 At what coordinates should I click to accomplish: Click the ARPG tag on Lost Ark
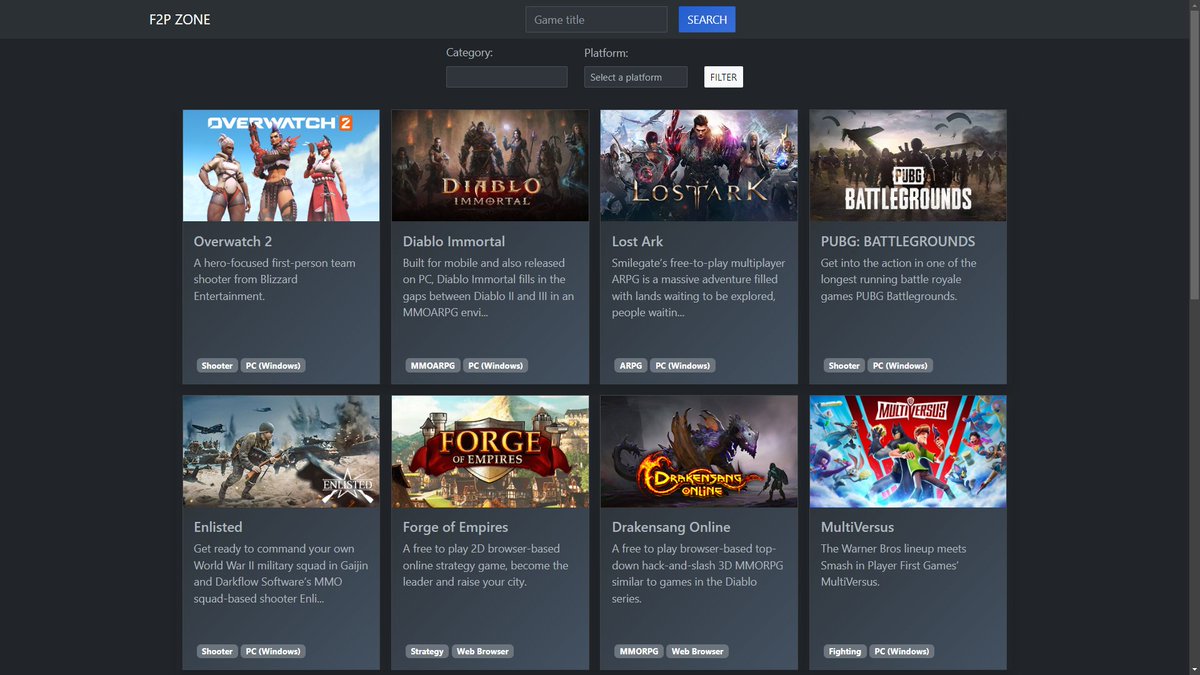[631, 366]
